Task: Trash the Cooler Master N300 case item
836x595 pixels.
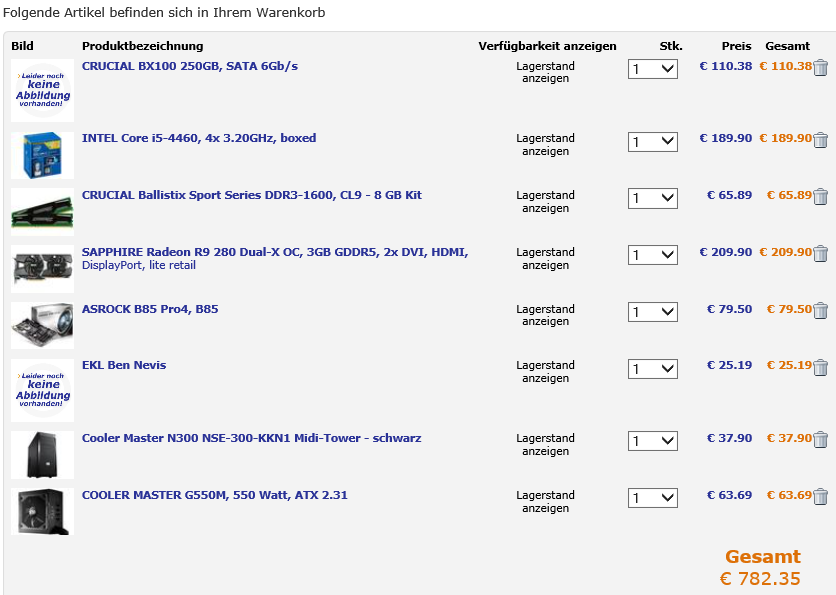Action: (x=821, y=440)
